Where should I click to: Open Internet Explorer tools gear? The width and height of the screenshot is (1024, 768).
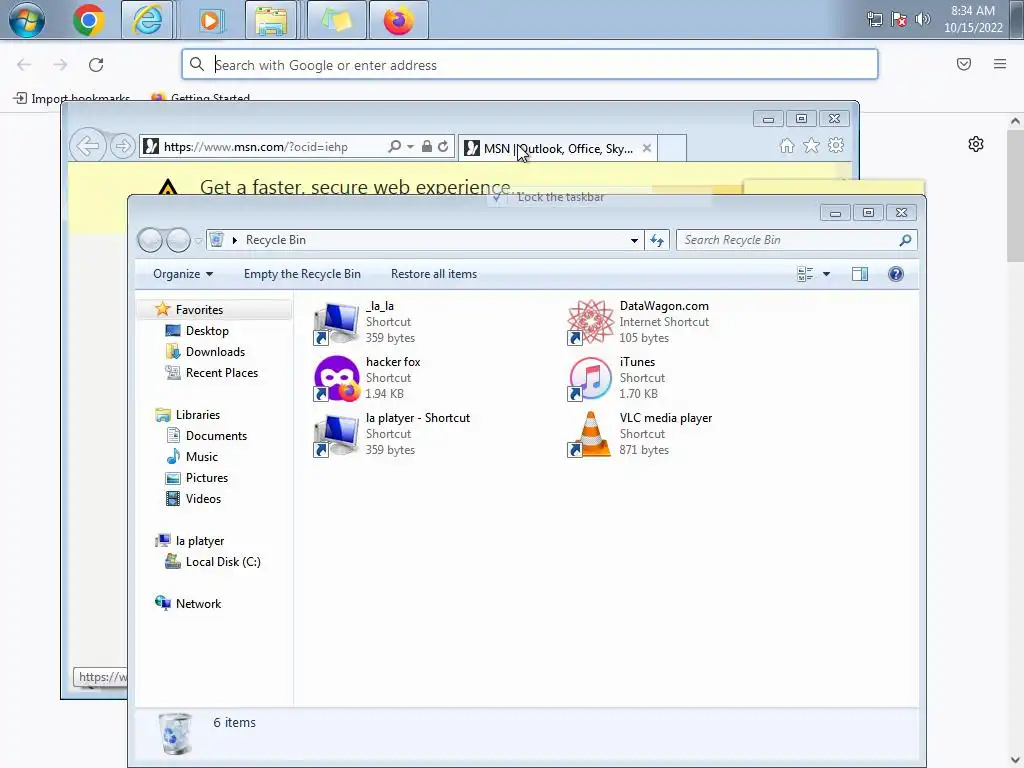[x=836, y=146]
